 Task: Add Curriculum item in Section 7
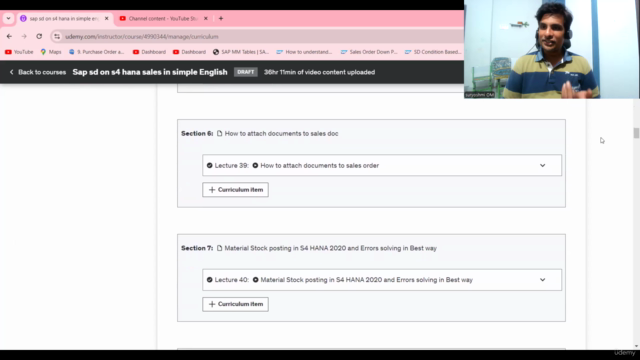coord(236,304)
